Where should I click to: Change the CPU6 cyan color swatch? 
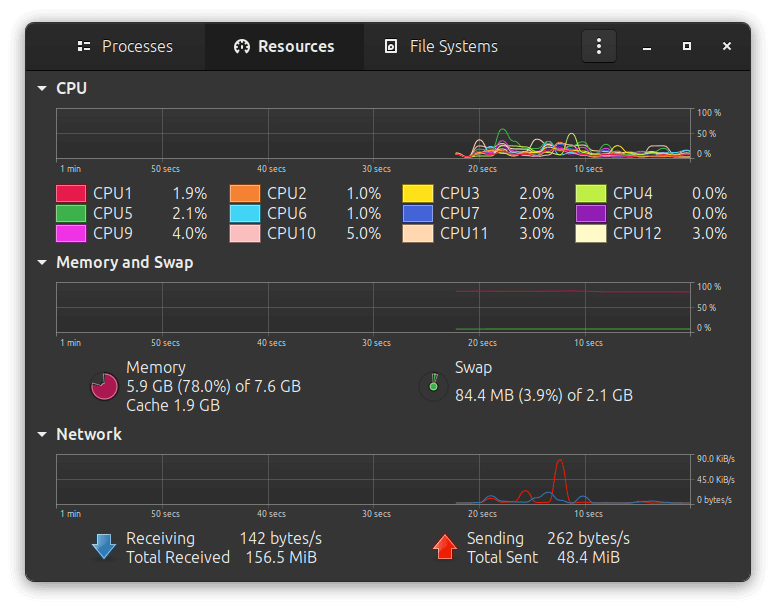click(x=245, y=214)
